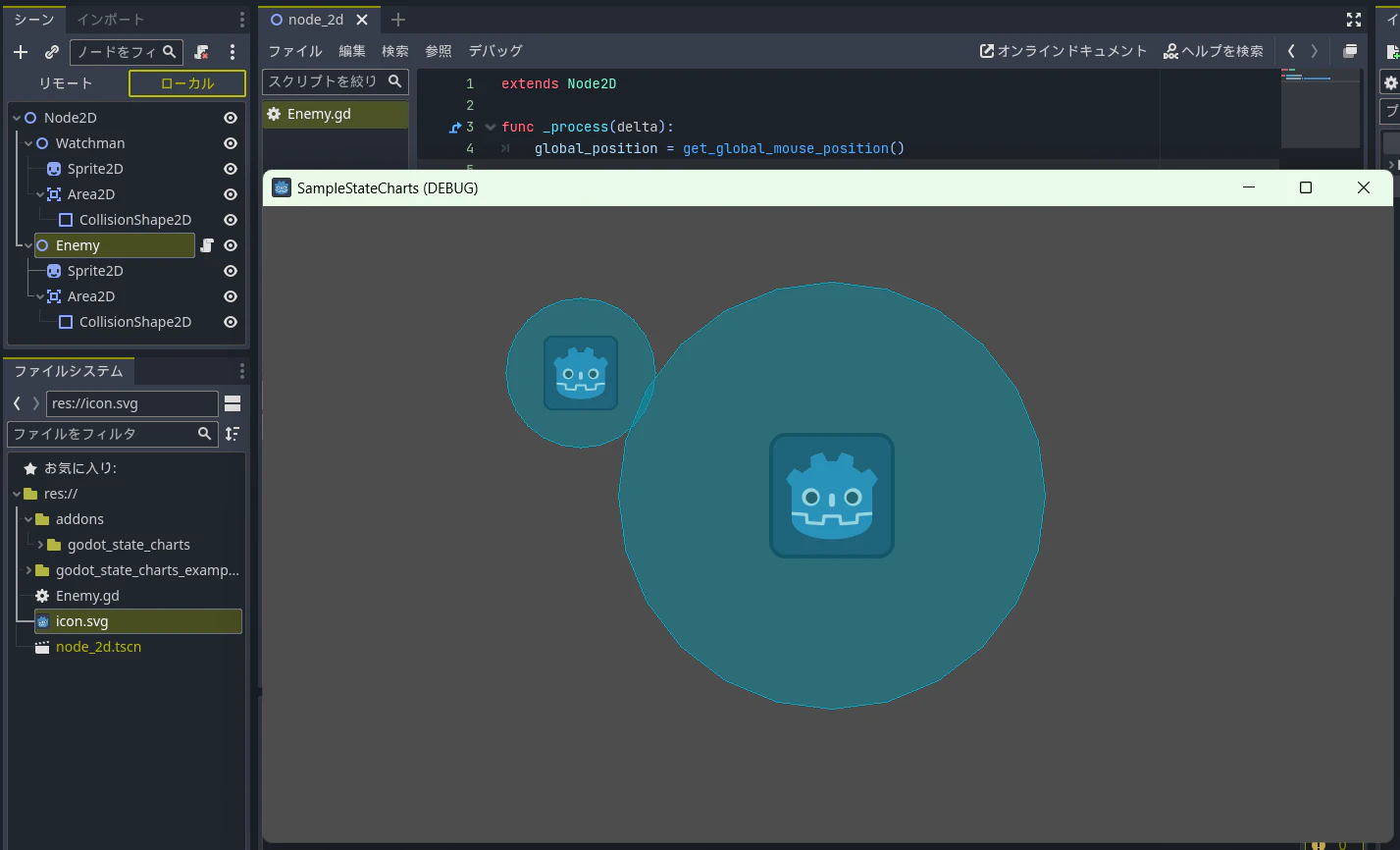Toggle visibility of Enemy's CollisionShape2D
This screenshot has width=1400, height=850.
point(231,322)
